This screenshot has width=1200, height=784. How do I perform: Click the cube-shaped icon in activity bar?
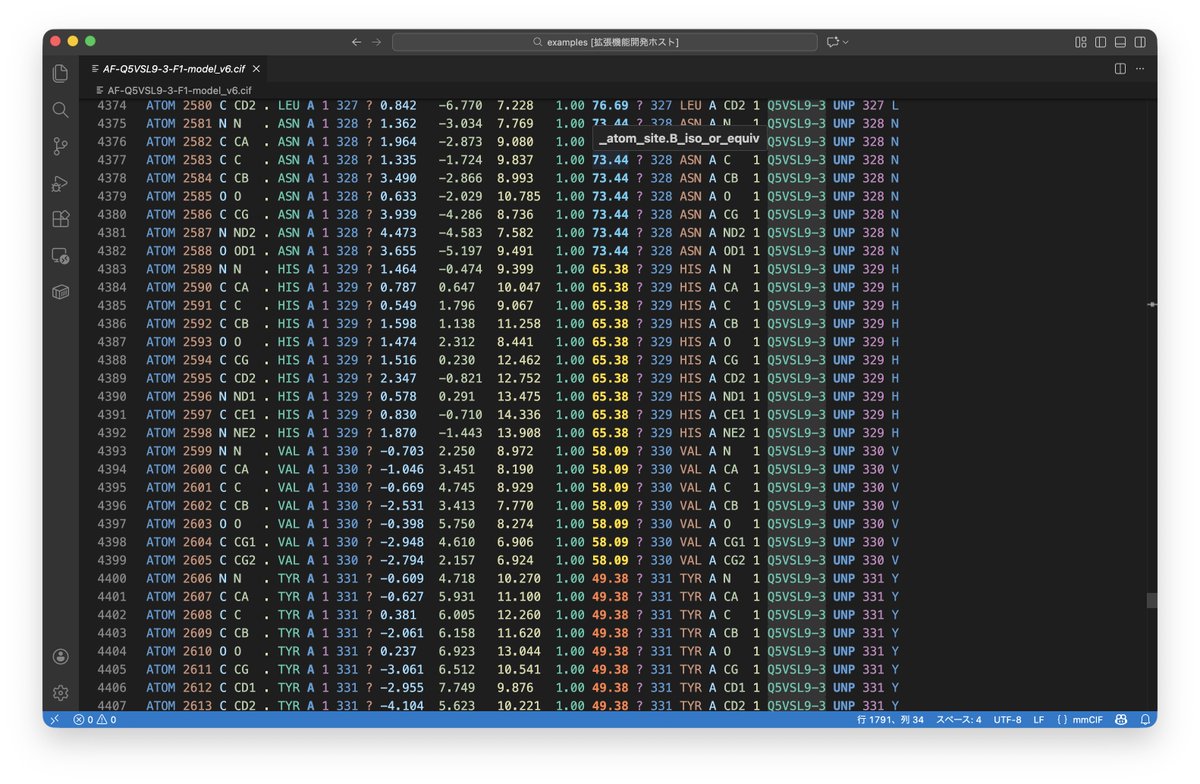[60, 292]
